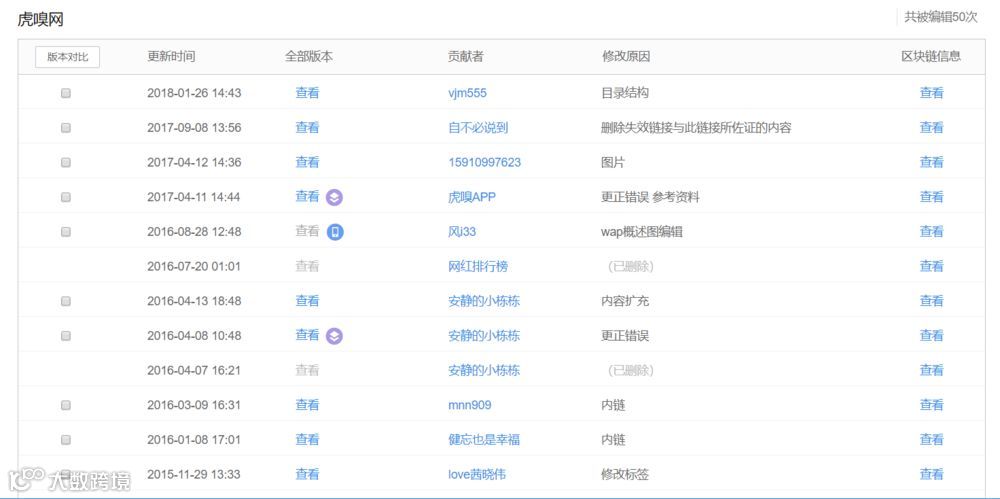The height and width of the screenshot is (499, 1000).
Task: Open 全部版本 查看 link for 2016-03-09 16:31
Action: (307, 405)
